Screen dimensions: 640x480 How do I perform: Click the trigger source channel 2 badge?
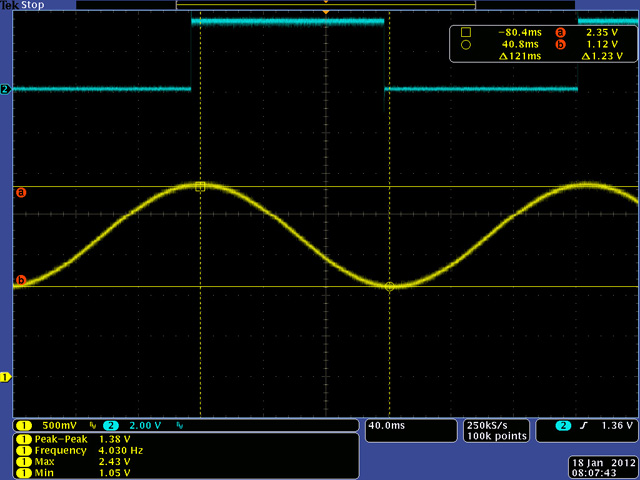click(x=566, y=426)
